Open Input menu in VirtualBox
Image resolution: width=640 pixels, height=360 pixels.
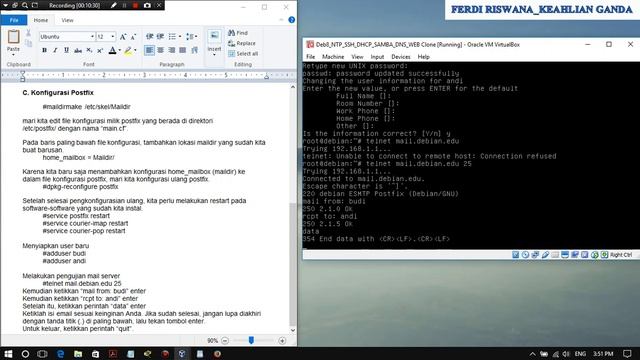(377, 57)
